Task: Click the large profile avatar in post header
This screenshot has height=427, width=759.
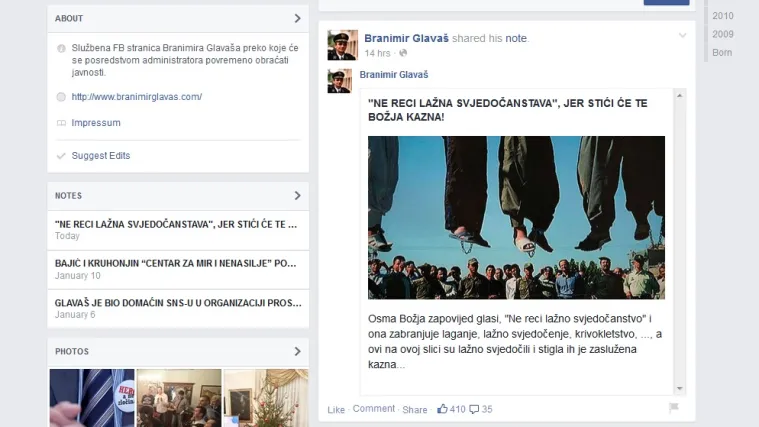Action: [x=343, y=45]
